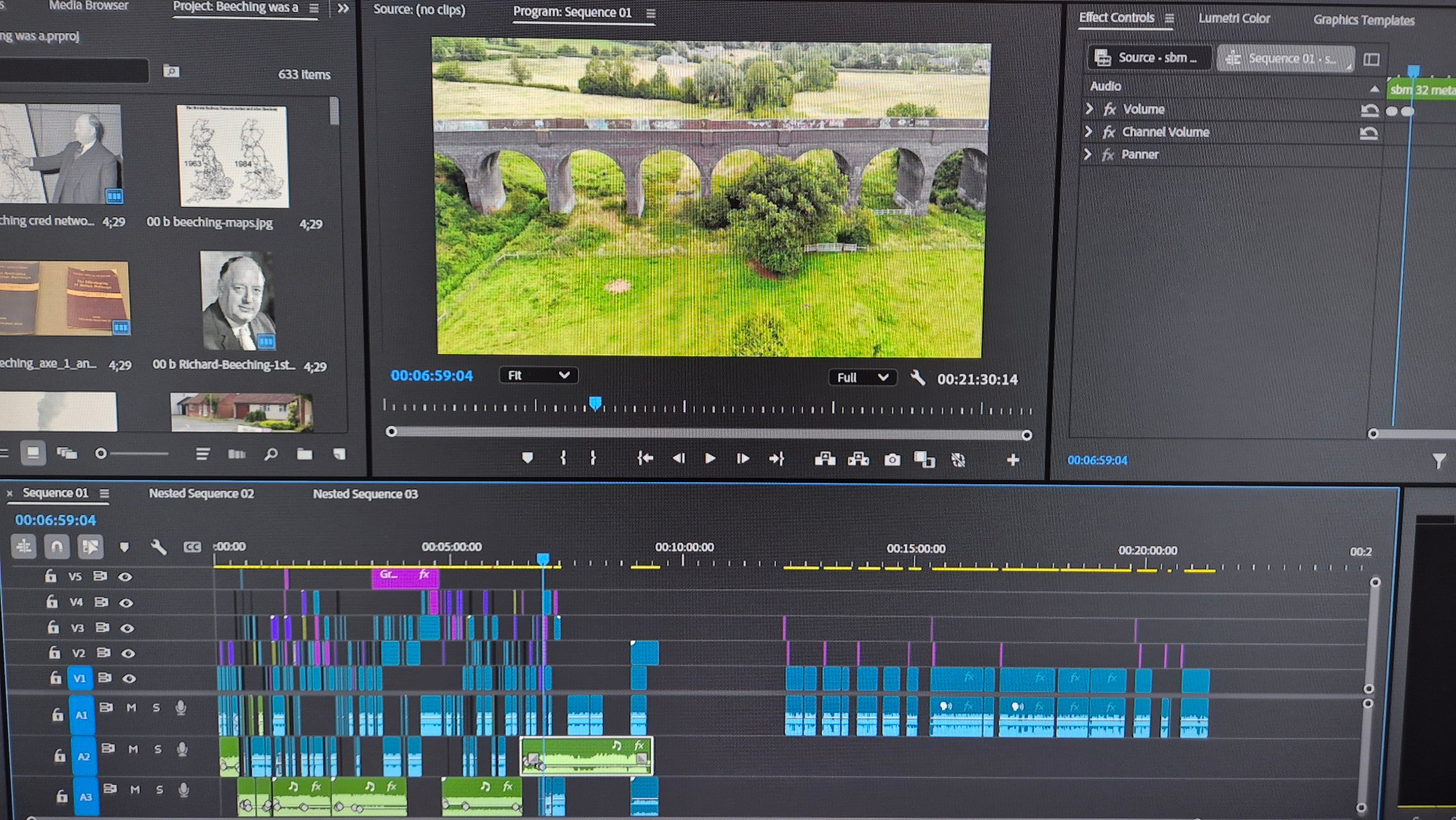Open Nested Sequence 03 tab

pyautogui.click(x=365, y=494)
